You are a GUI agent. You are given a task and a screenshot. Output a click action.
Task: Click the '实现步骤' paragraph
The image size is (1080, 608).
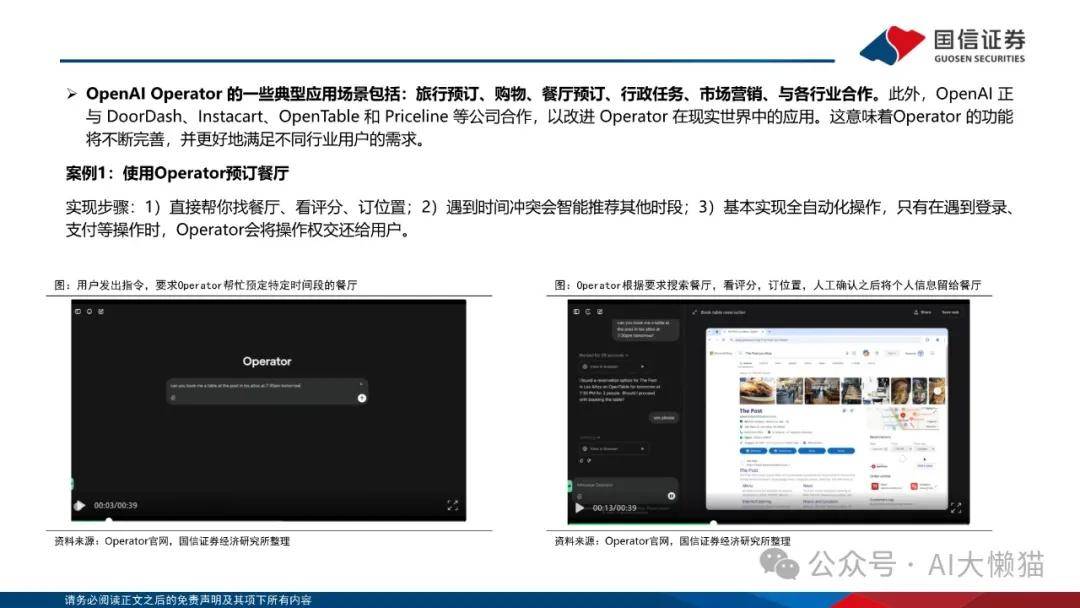pyautogui.click(x=539, y=218)
